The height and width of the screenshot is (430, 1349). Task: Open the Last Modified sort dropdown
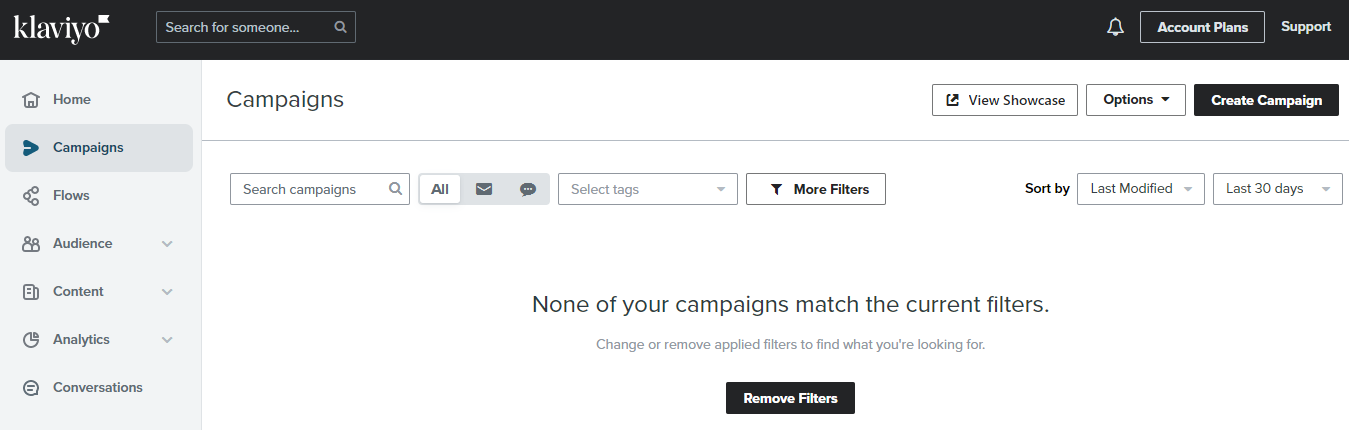coord(1141,189)
